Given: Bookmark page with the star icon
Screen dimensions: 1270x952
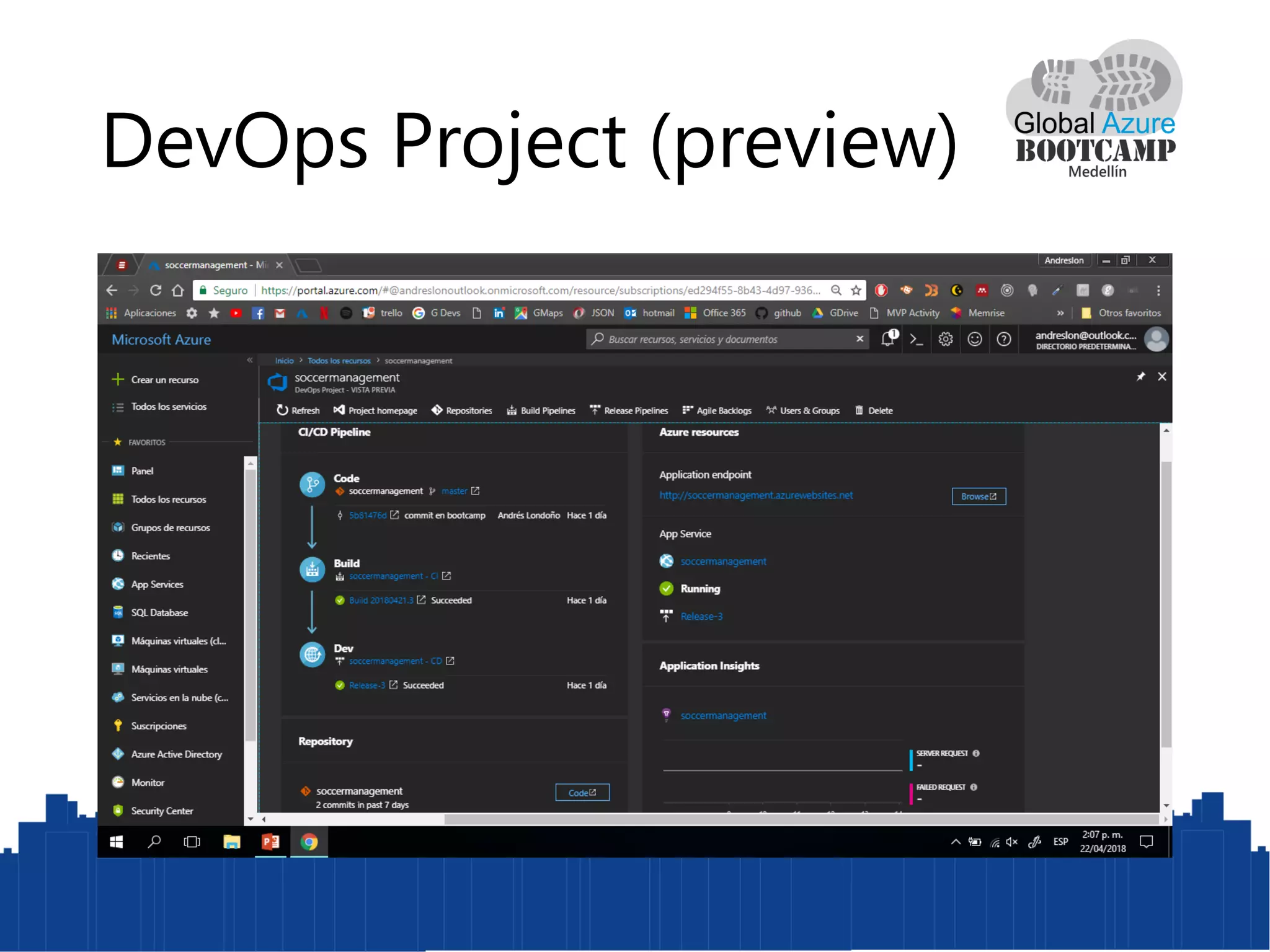Looking at the screenshot, I should coord(856,290).
